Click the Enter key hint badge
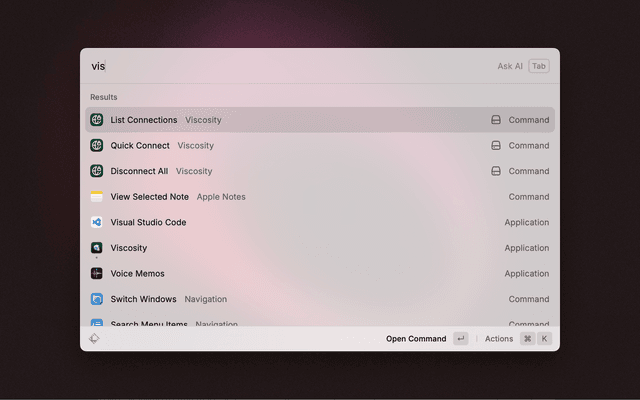The width and height of the screenshot is (640, 400). pos(460,339)
